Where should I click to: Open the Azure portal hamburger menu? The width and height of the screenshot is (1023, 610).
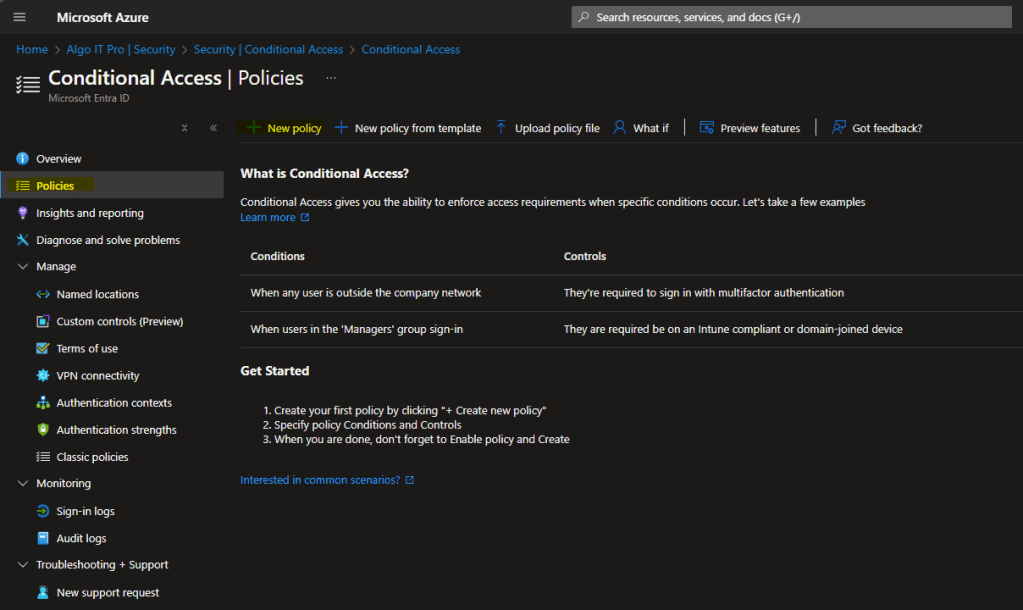pyautogui.click(x=20, y=18)
